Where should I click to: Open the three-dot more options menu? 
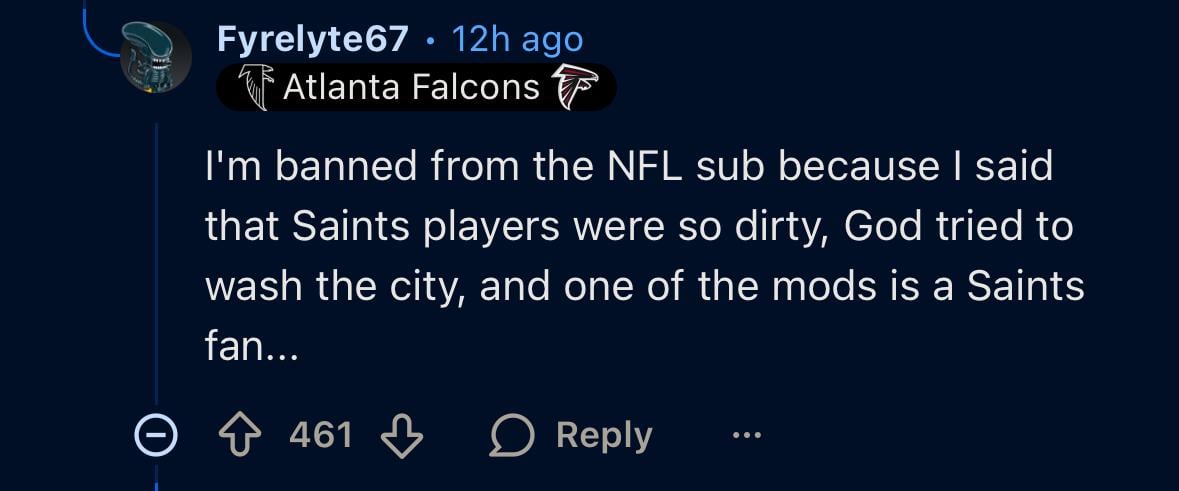pyautogui.click(x=746, y=435)
